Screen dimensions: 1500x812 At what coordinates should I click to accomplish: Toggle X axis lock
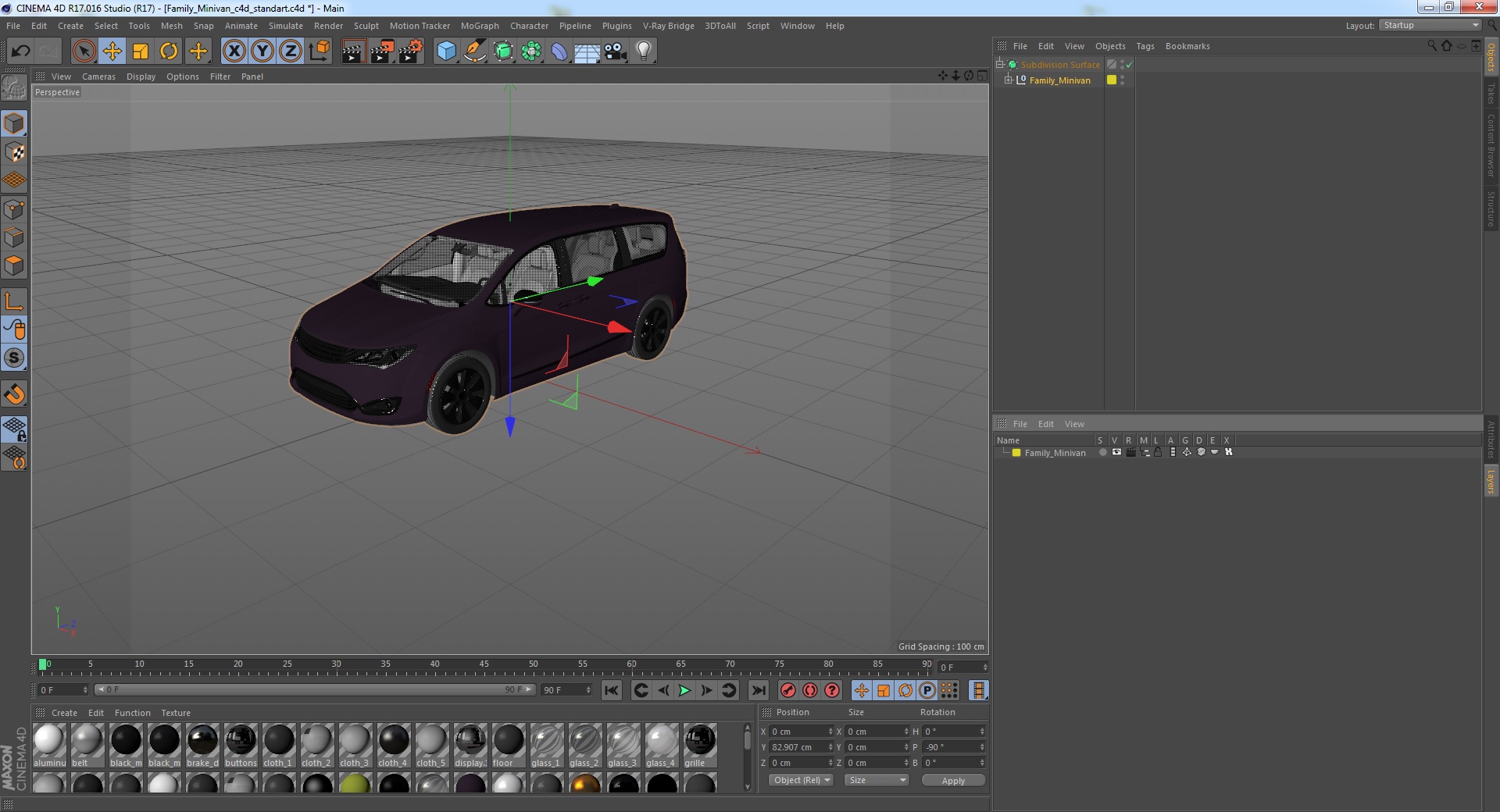tap(234, 52)
